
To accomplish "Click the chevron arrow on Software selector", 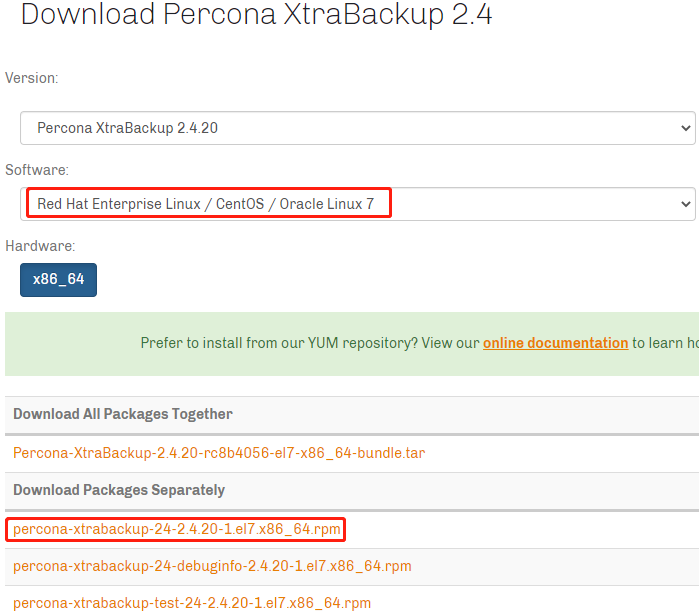I will [686, 204].
